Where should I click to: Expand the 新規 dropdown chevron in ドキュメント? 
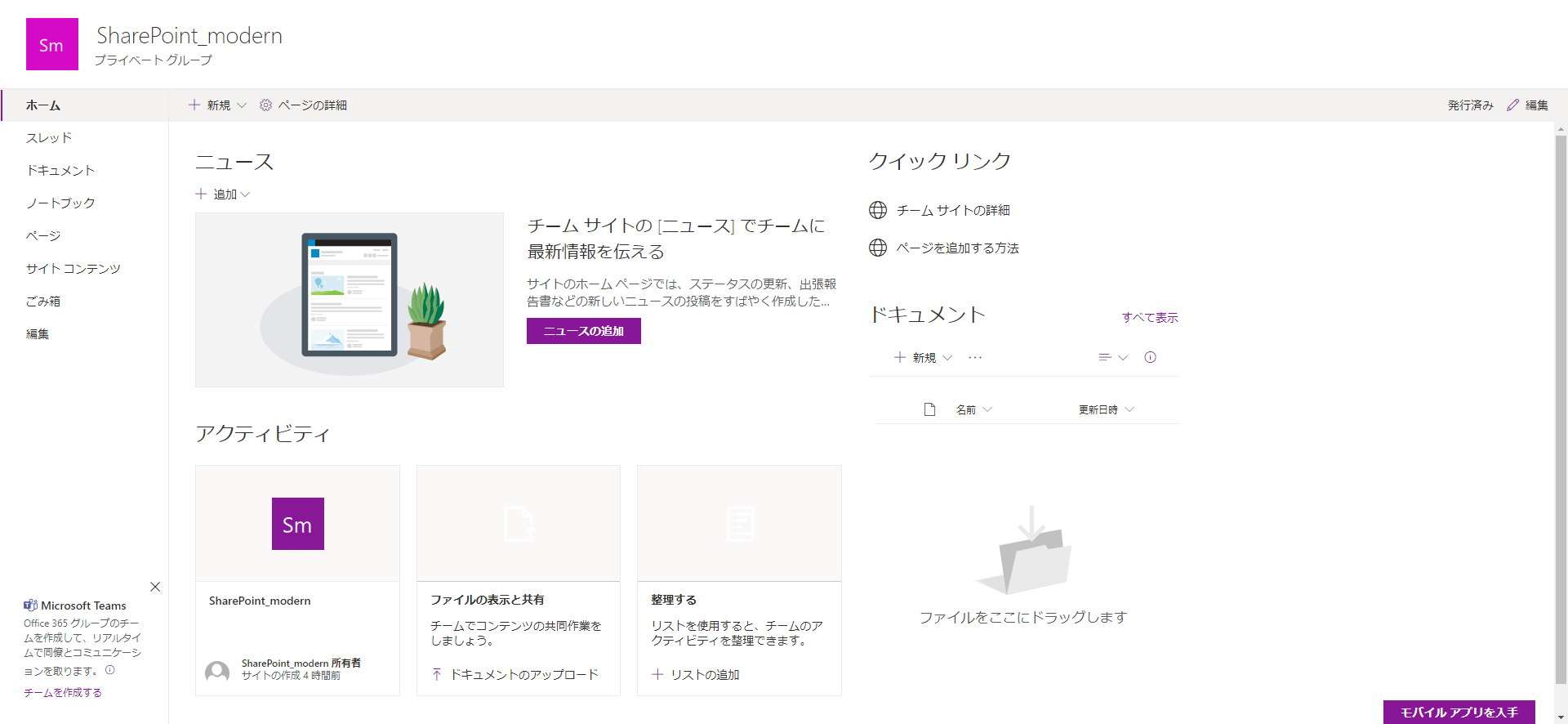(947, 358)
